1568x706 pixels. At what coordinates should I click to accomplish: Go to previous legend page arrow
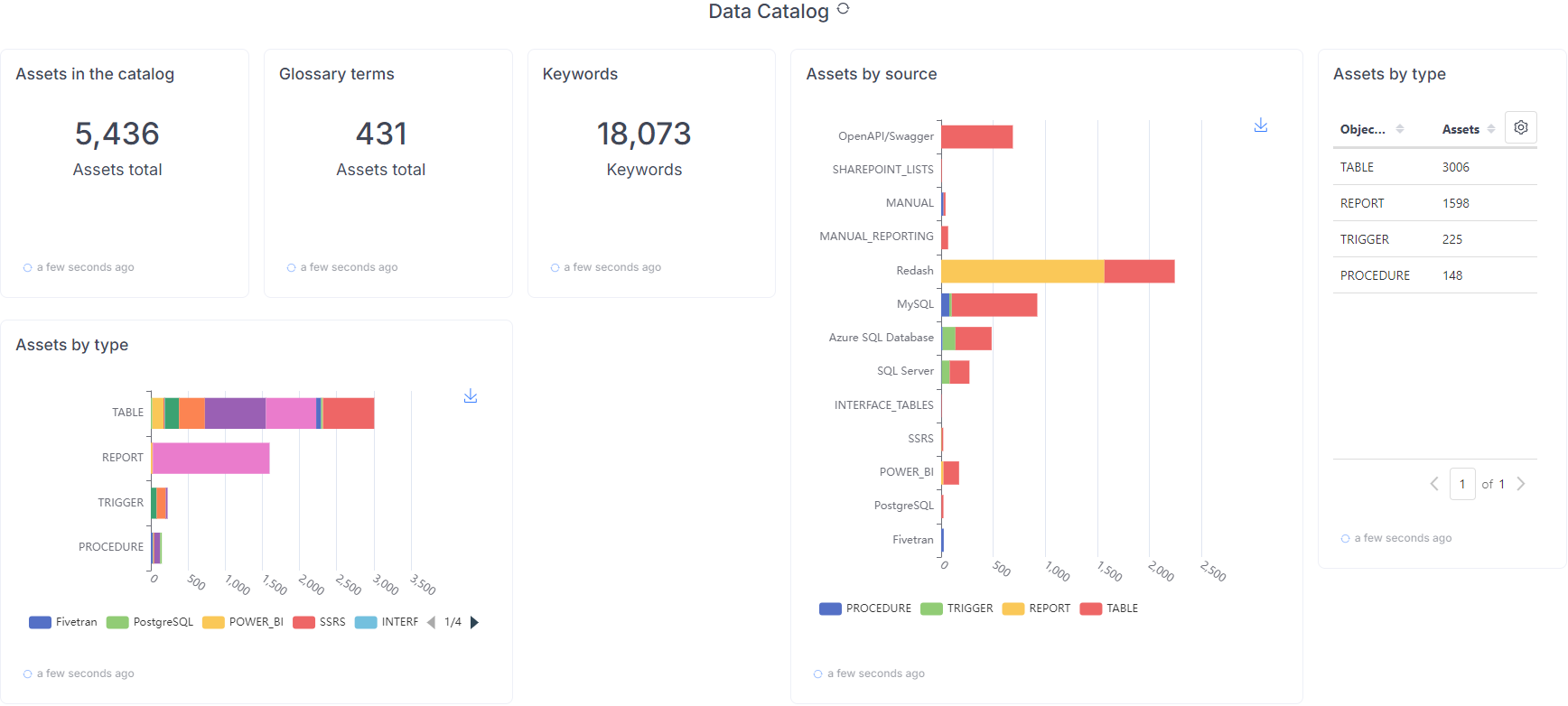431,622
